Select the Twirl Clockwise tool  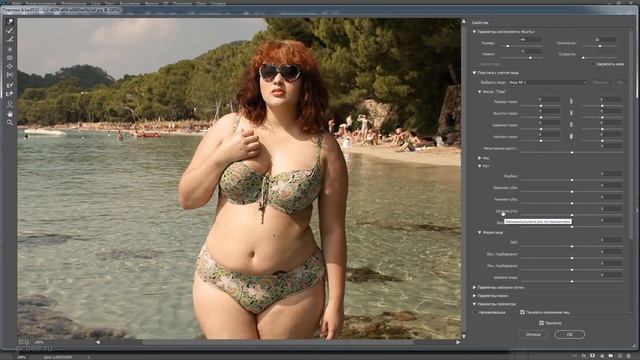10,49
